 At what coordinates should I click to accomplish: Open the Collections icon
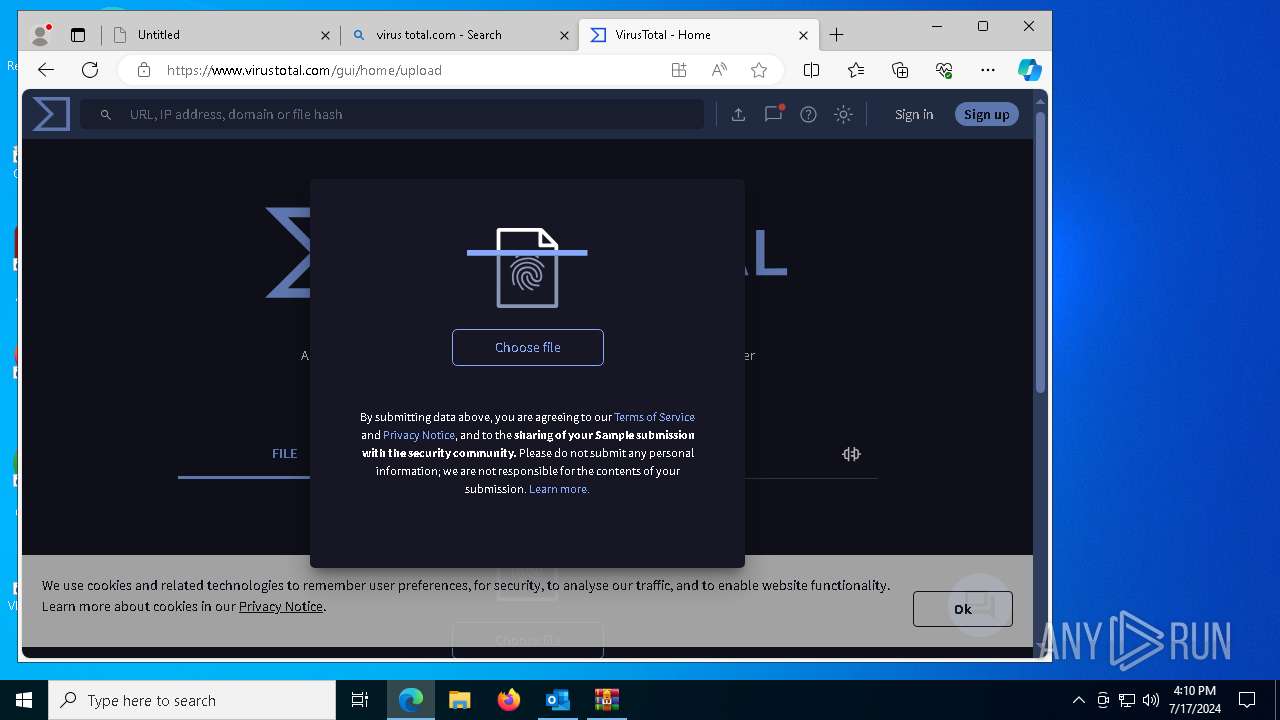900,70
